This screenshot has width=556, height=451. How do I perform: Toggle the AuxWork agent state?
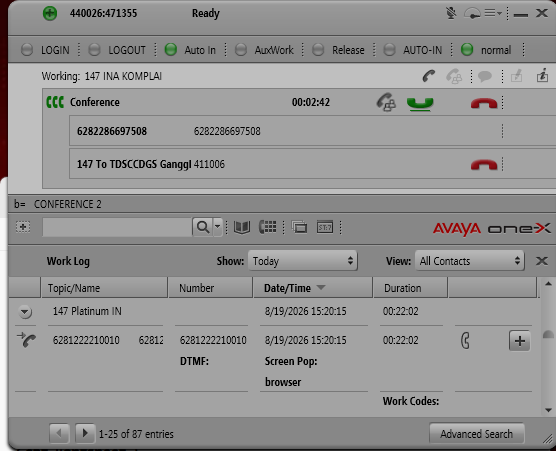(265, 50)
